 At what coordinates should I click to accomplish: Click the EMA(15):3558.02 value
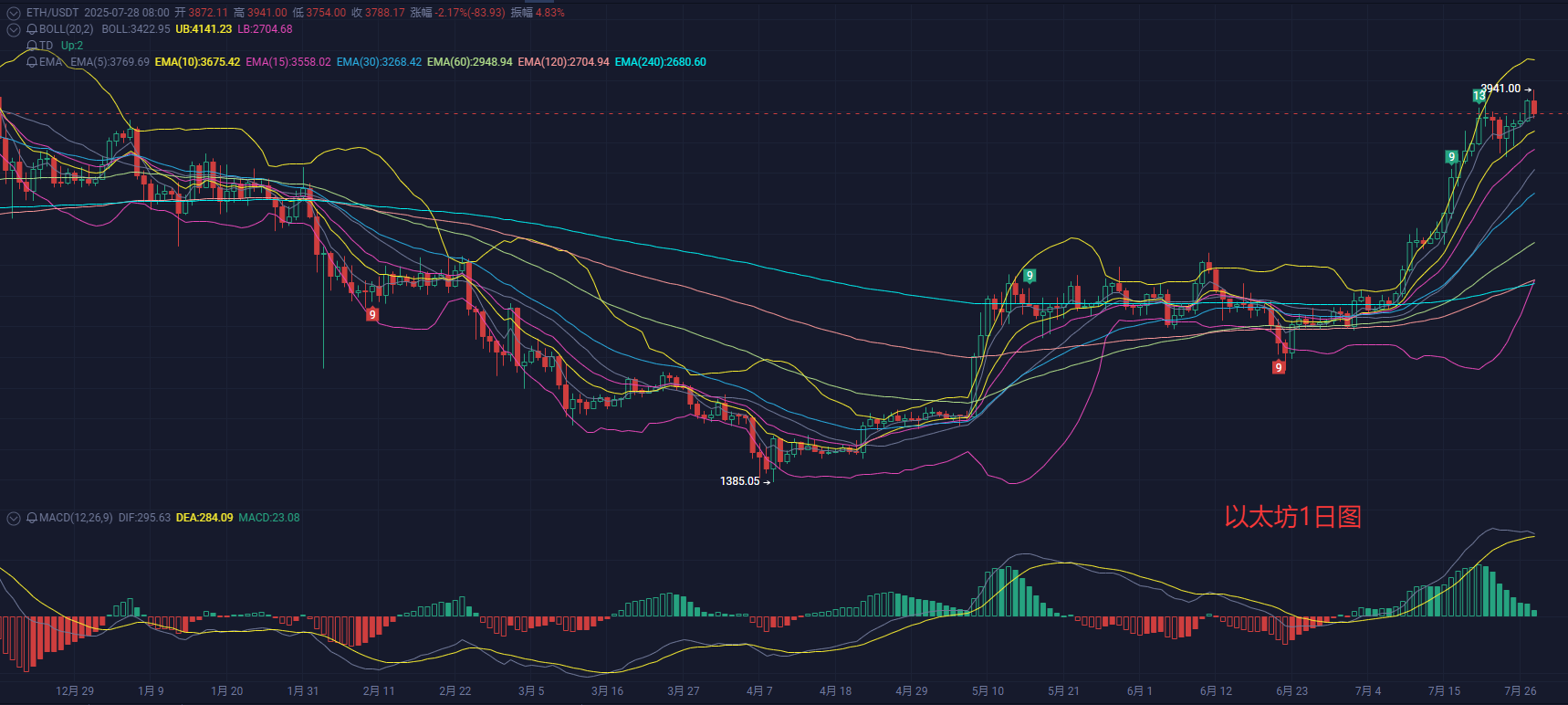(x=288, y=62)
